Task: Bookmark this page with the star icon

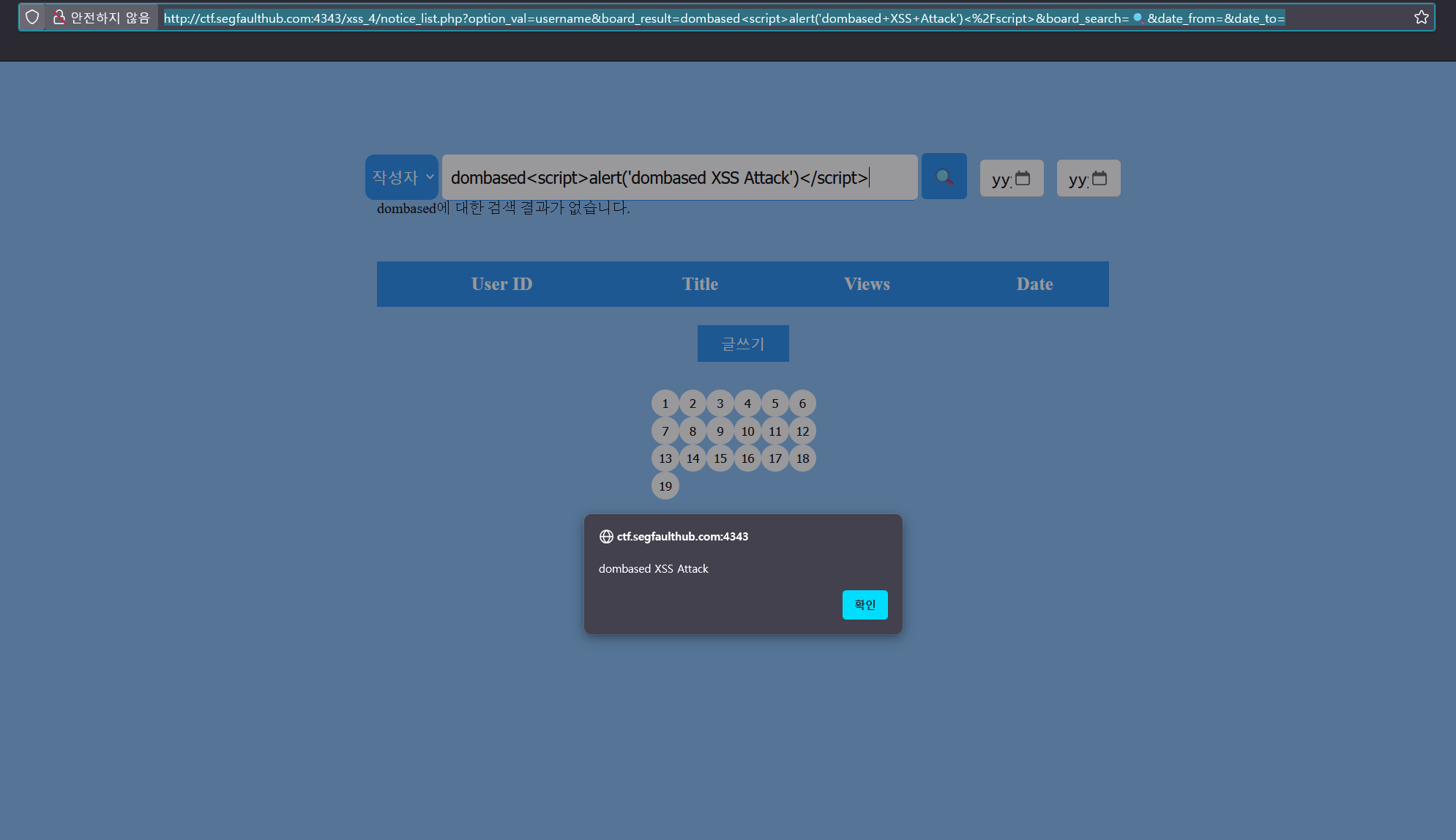Action: pos(1422,18)
